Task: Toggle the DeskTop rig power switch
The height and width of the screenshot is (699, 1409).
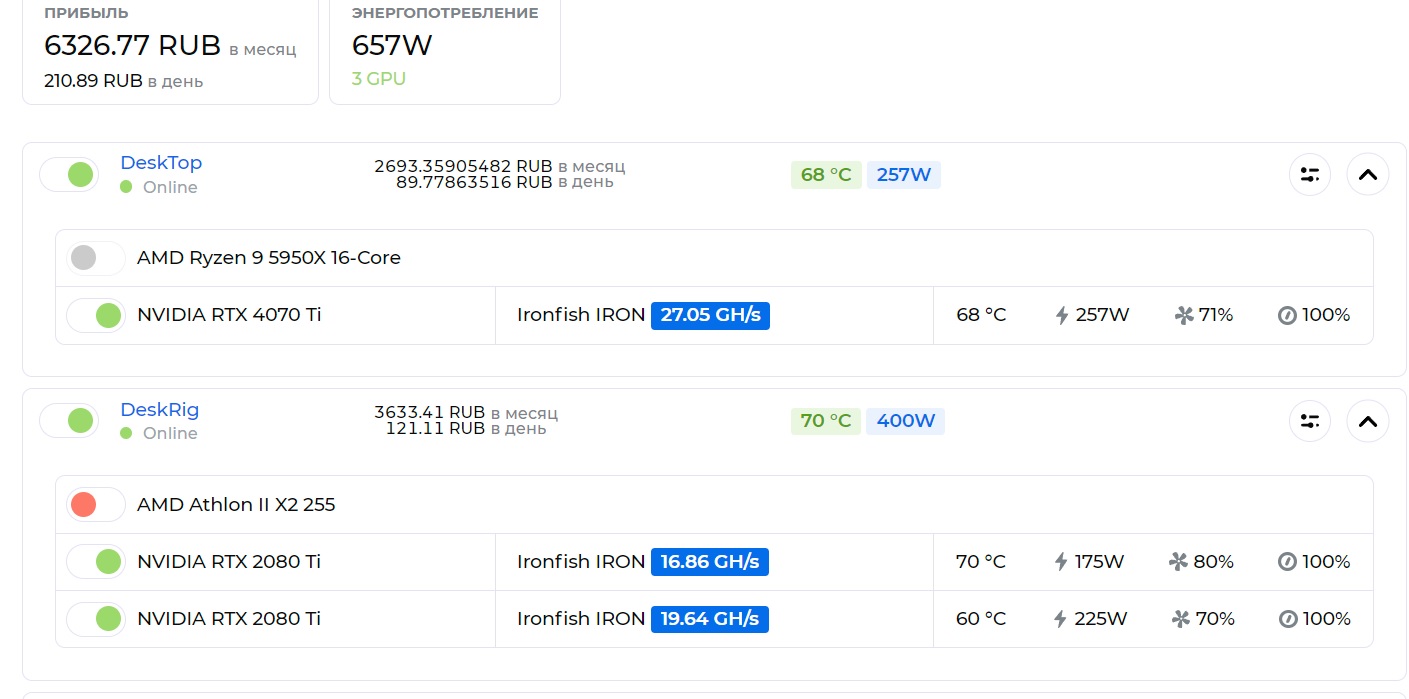Action: [x=69, y=175]
